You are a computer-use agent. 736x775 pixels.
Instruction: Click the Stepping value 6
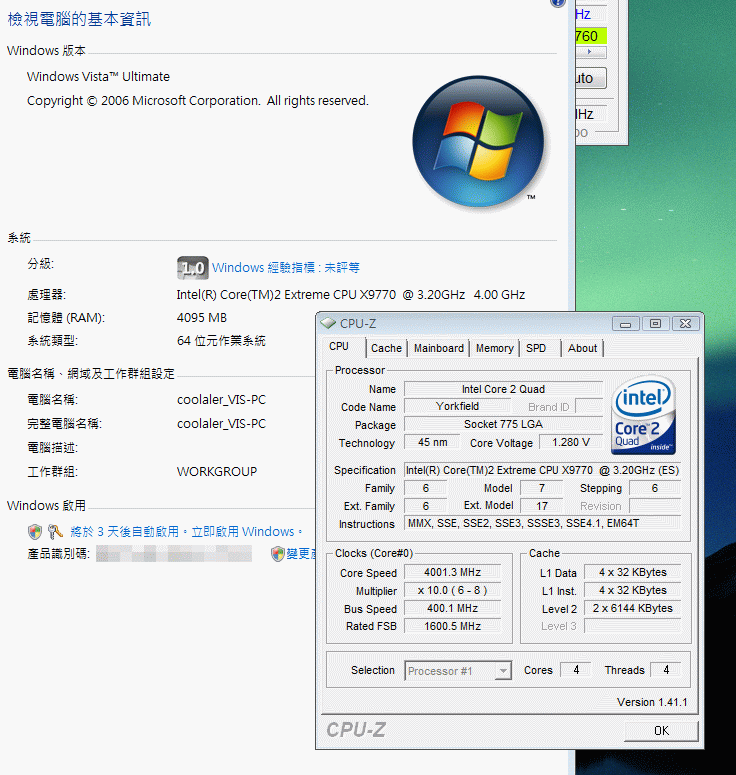(654, 488)
